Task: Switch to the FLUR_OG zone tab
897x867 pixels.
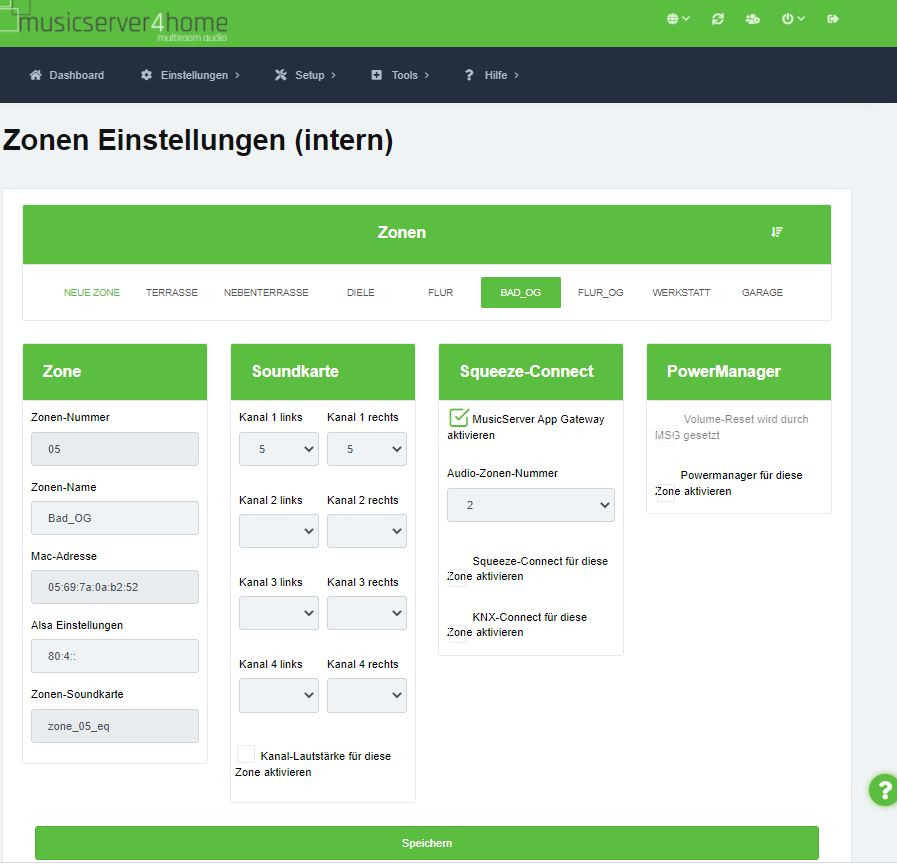Action: tap(601, 292)
